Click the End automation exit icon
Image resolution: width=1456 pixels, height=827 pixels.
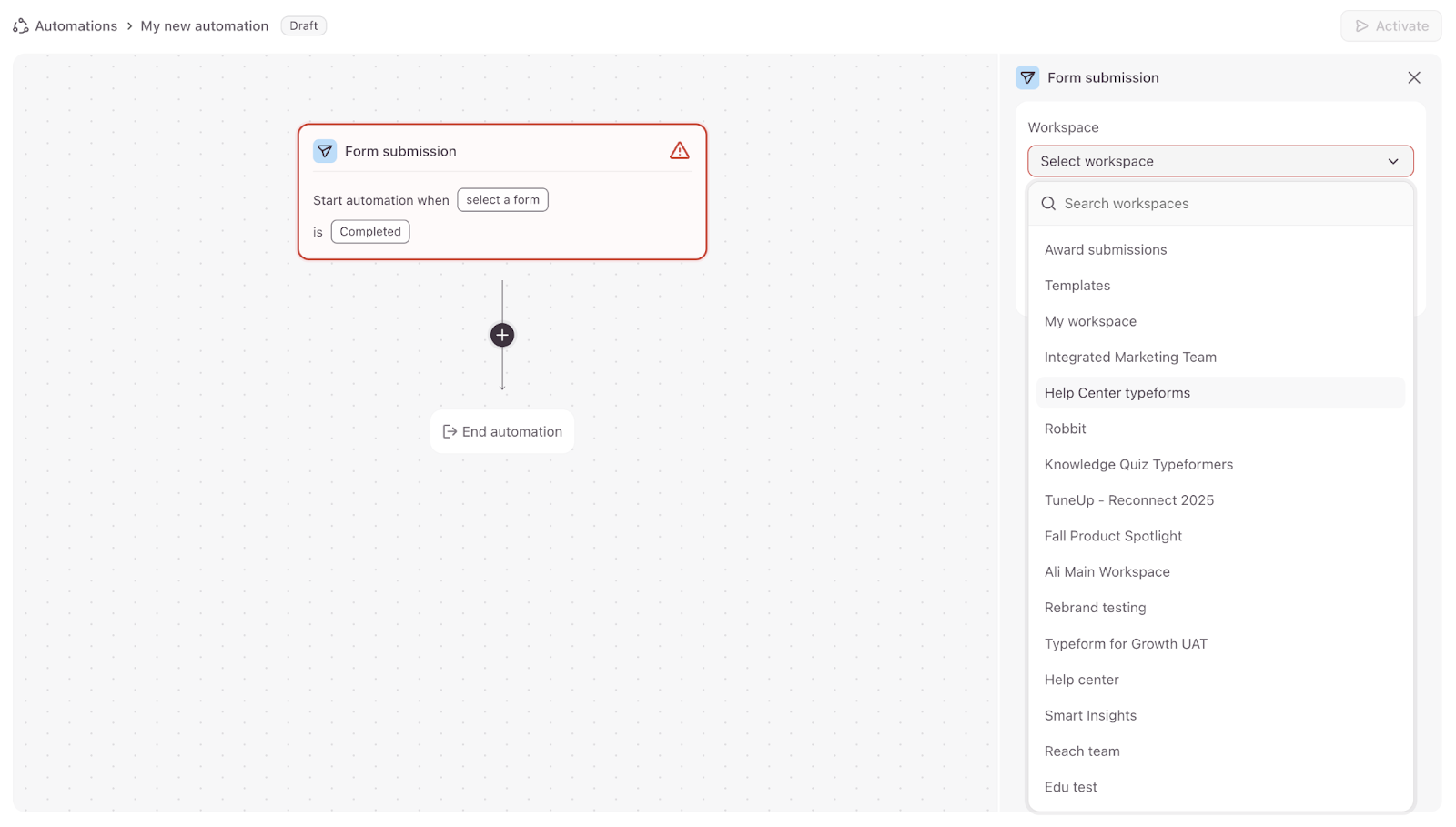(x=450, y=432)
